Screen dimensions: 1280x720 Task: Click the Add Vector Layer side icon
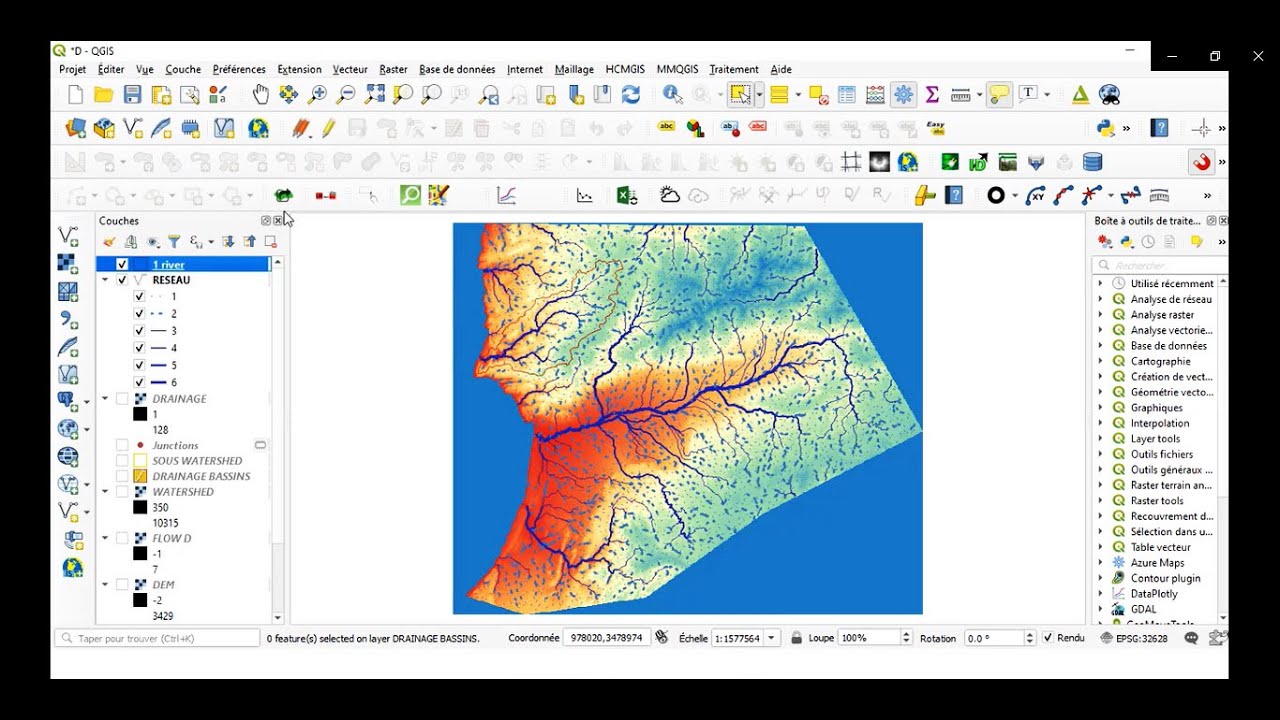(x=68, y=236)
